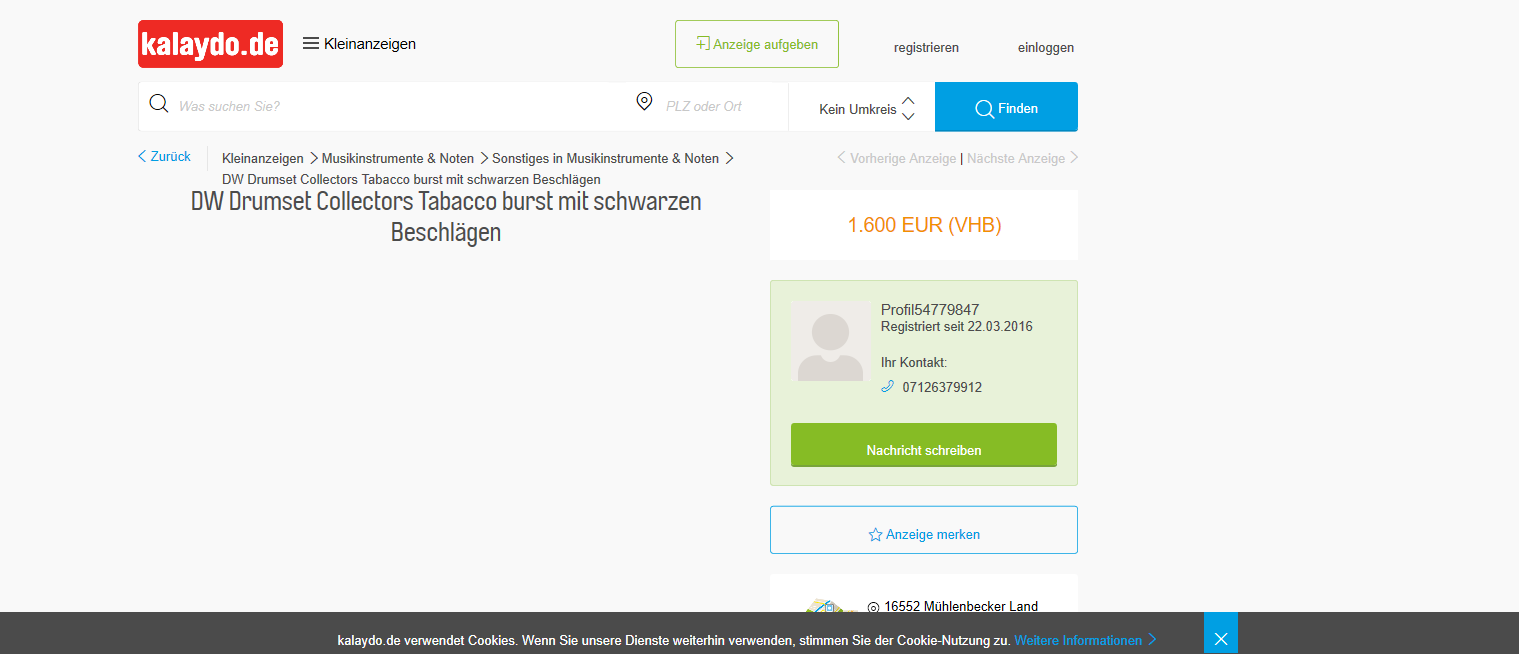1519x654 pixels.
Task: Open the Kleinanzeigen menu label
Action: [x=370, y=44]
